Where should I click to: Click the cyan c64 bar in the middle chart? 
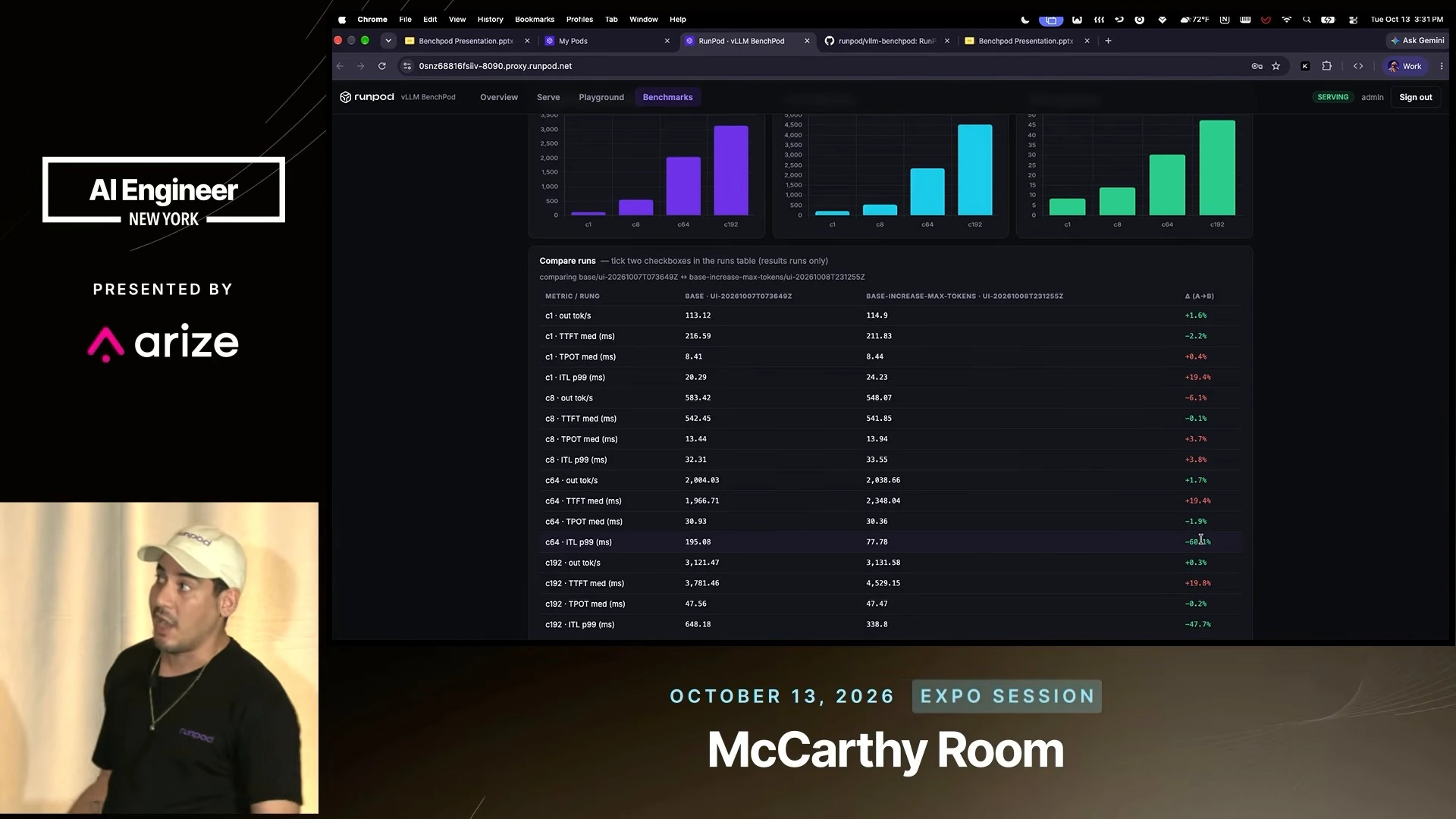927,192
